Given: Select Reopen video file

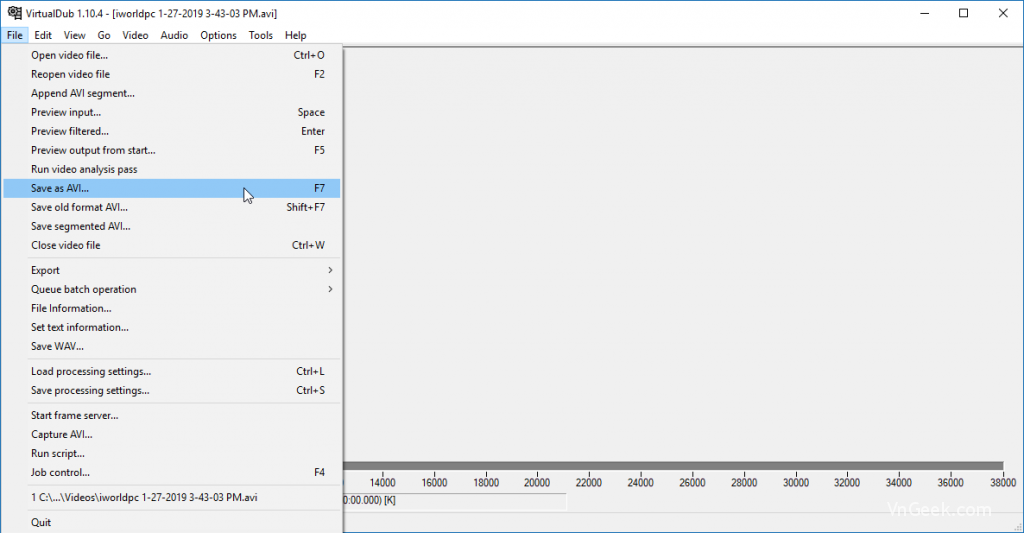Looking at the screenshot, I should coord(172,74).
